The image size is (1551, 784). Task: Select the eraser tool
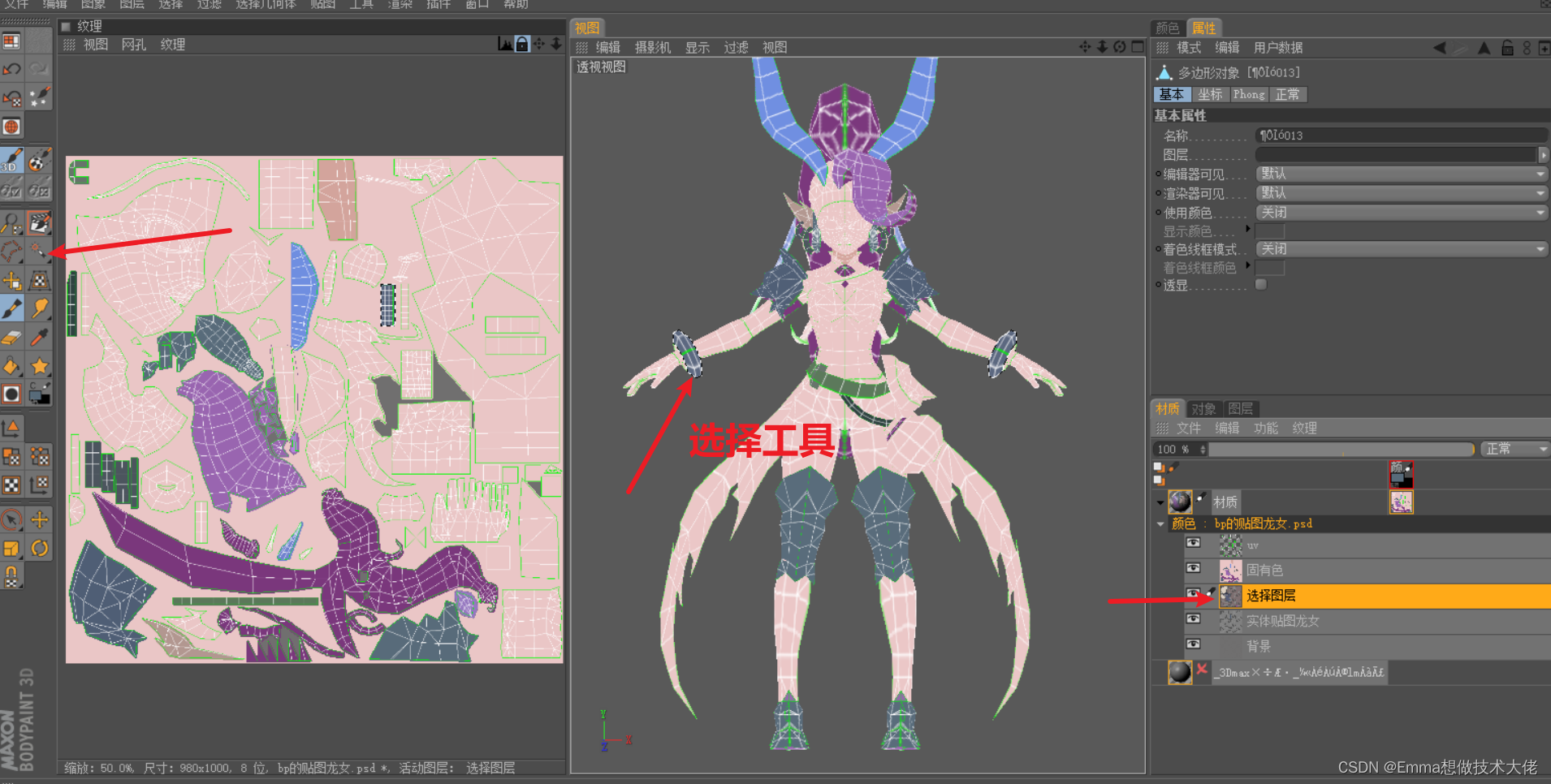[11, 338]
